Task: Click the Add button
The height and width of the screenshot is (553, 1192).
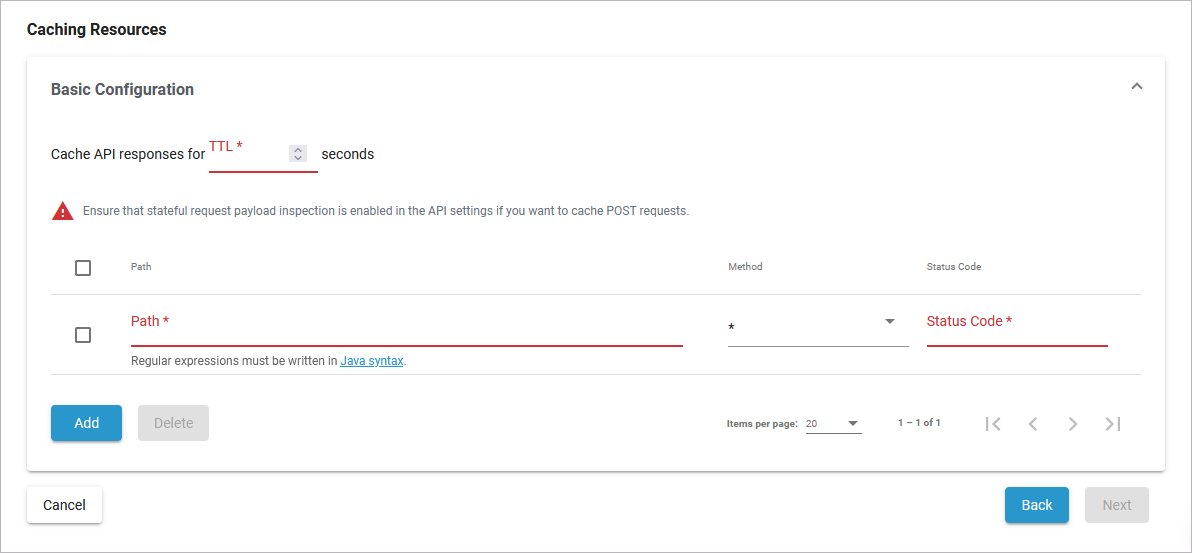Action: coord(86,423)
